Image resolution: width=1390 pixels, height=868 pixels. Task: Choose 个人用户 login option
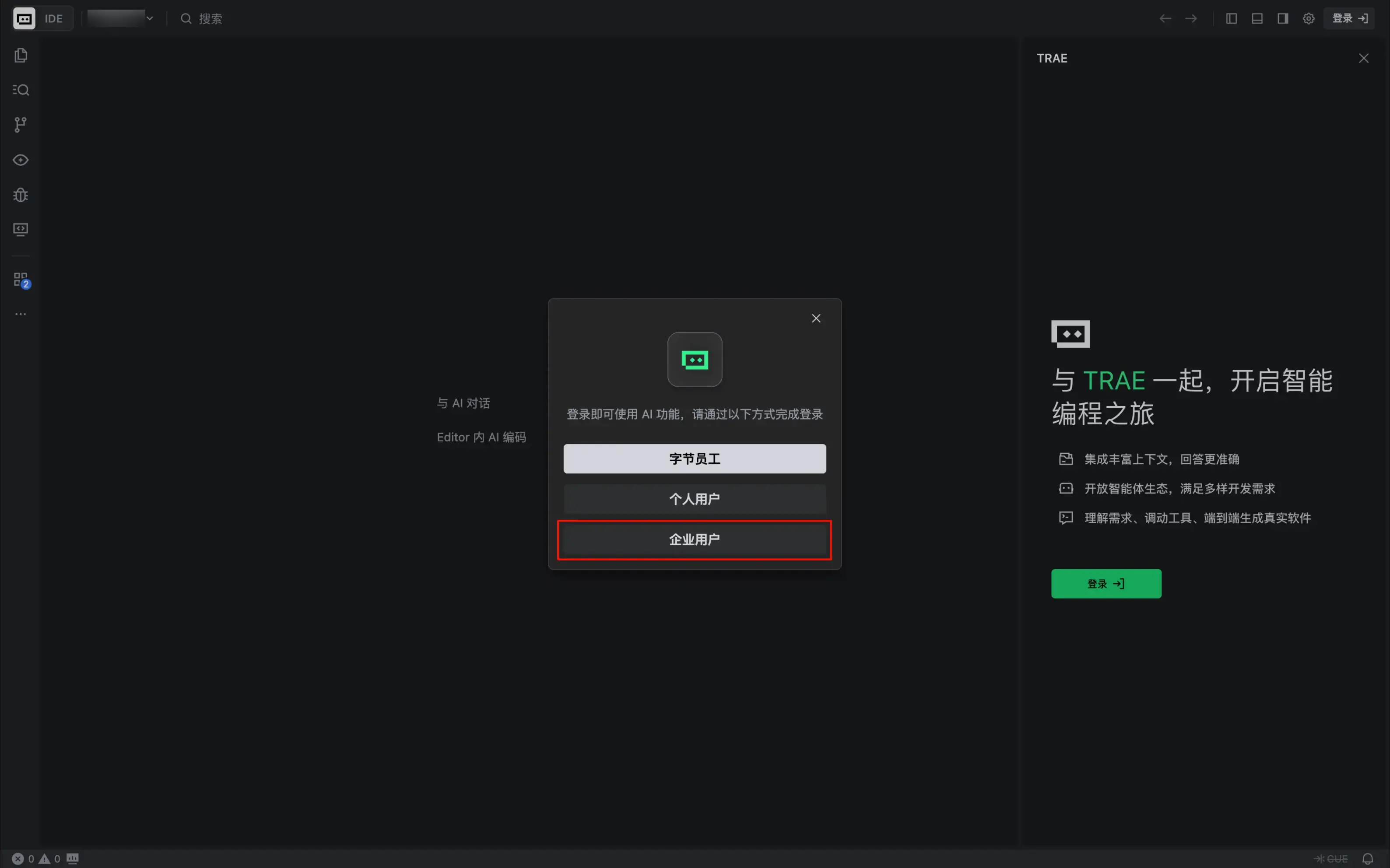pyautogui.click(x=695, y=499)
